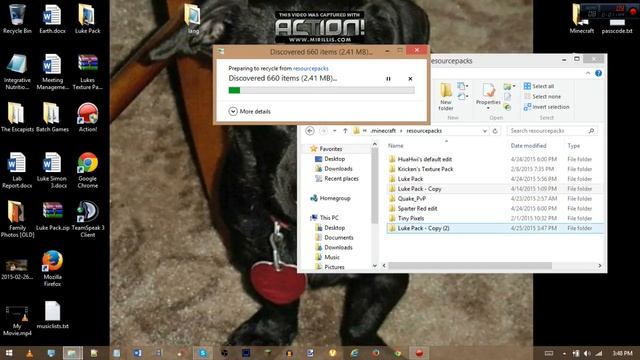Select the Minecraft folder on desktop
640x360 pixels.
pyautogui.click(x=581, y=19)
